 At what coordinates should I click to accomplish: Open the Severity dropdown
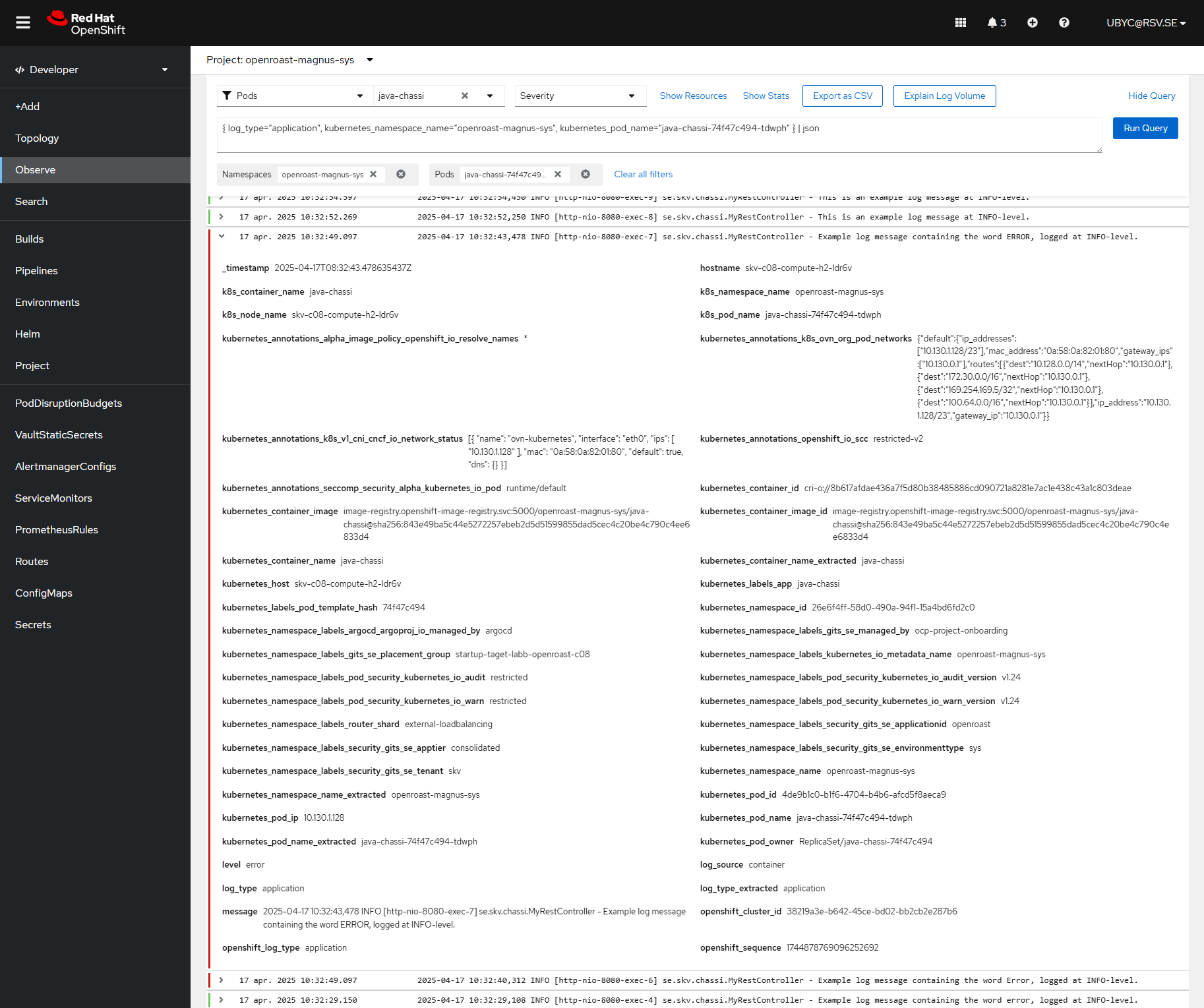pyautogui.click(x=577, y=96)
